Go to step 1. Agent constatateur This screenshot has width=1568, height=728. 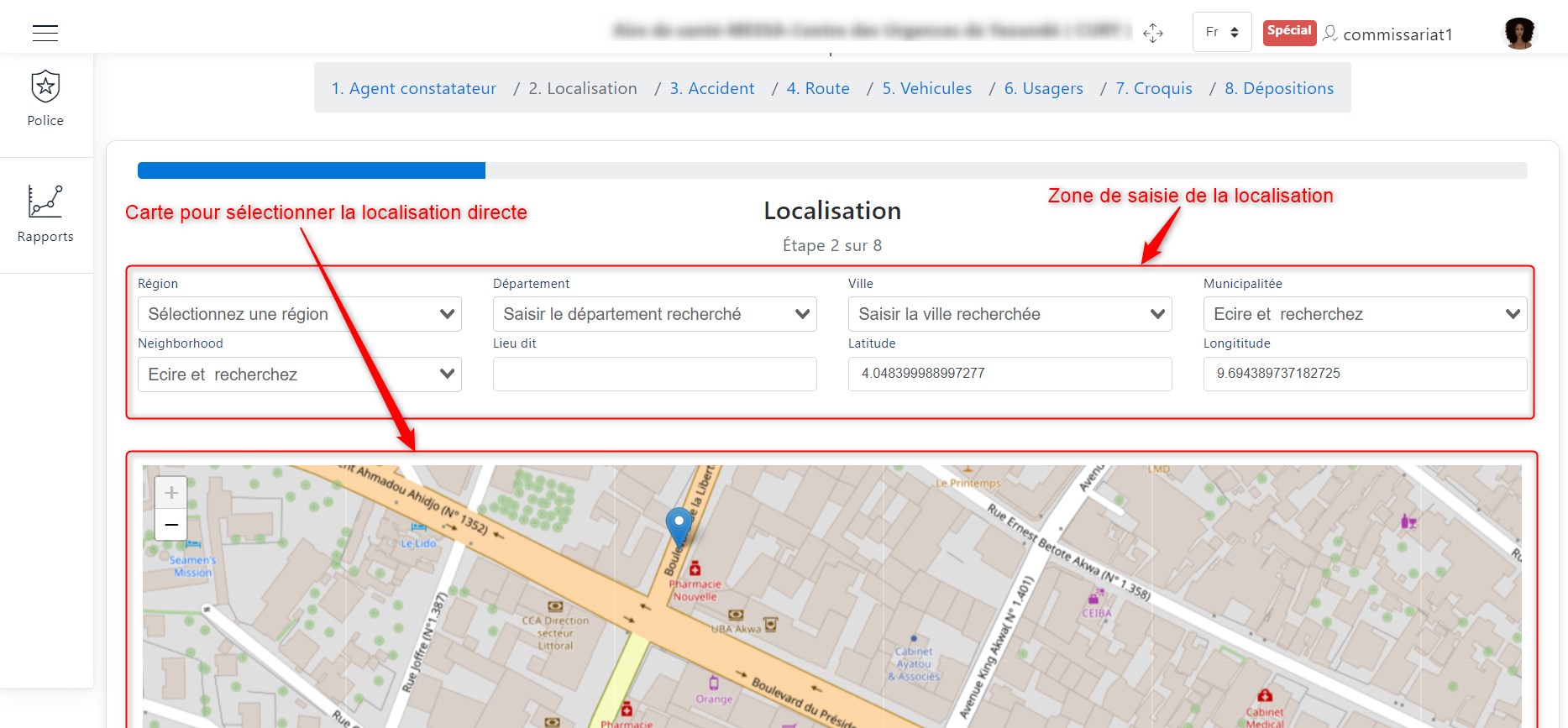coord(413,88)
